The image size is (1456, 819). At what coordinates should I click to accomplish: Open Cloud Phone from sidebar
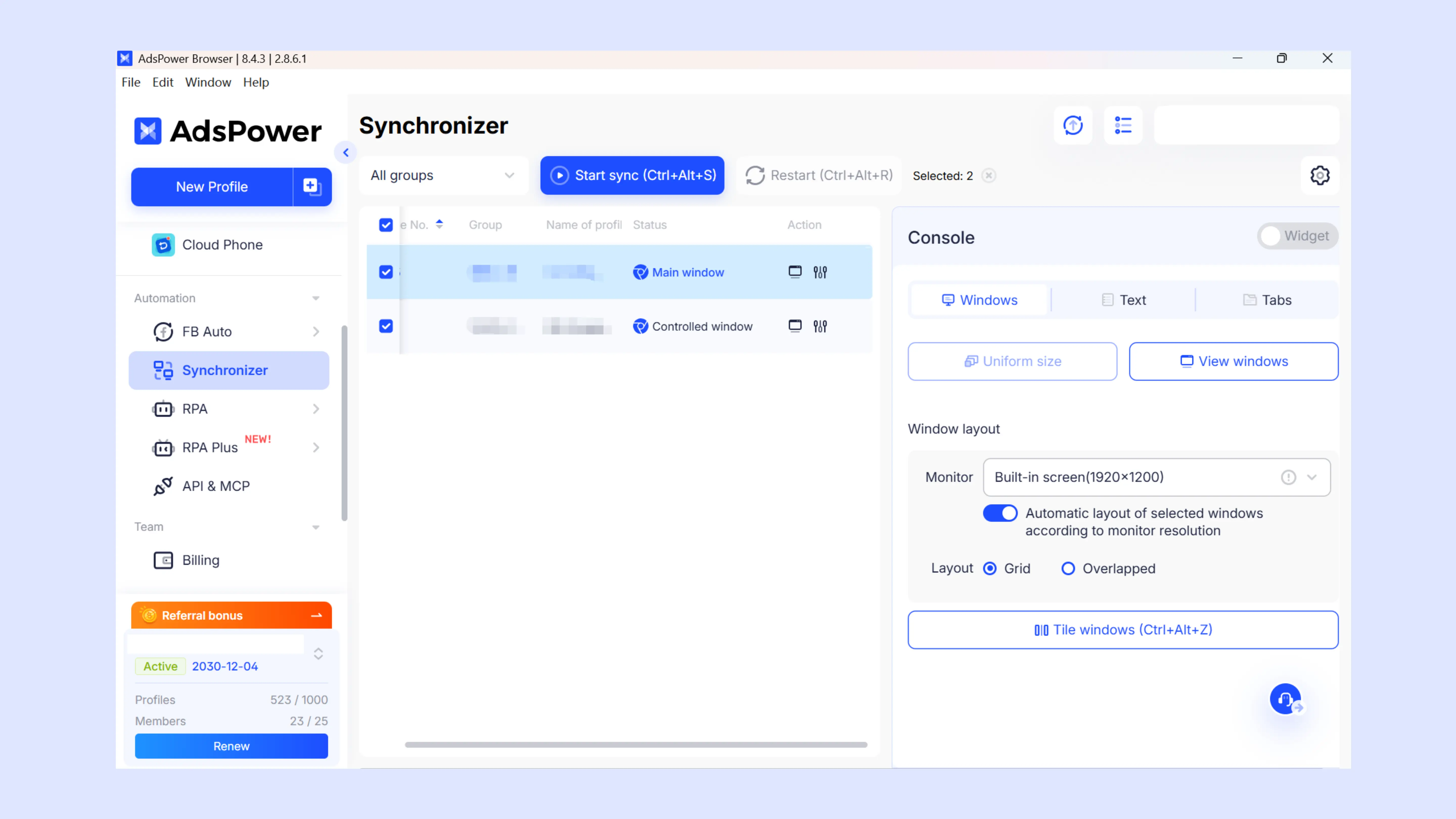(223, 245)
